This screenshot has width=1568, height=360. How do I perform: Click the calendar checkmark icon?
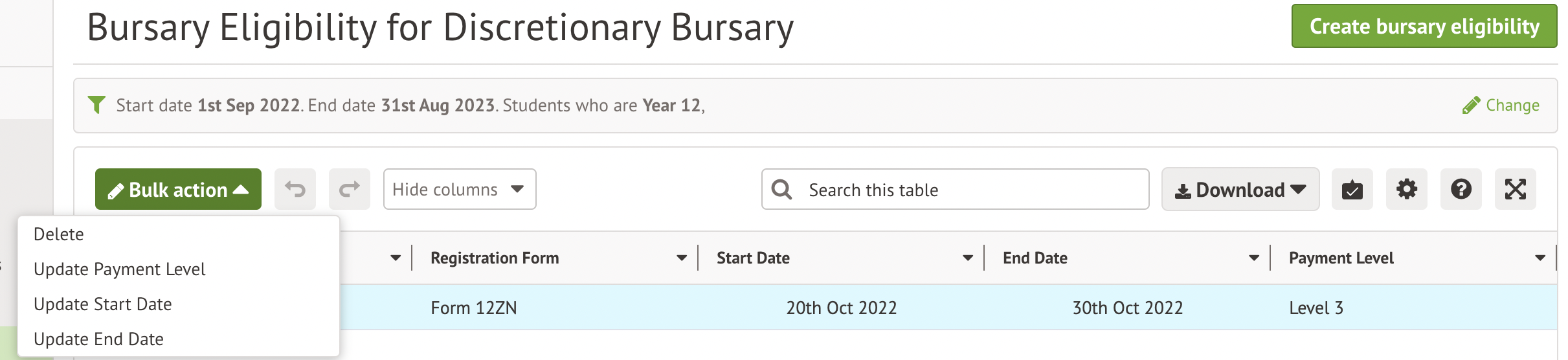point(1352,189)
